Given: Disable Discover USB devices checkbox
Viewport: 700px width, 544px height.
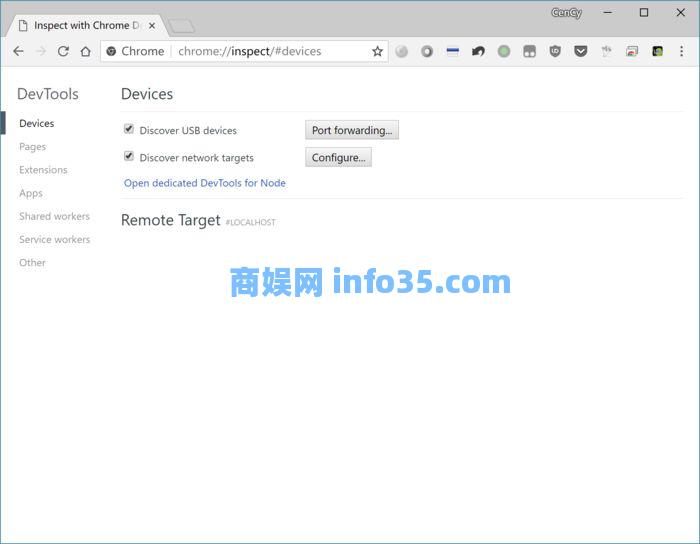Looking at the screenshot, I should point(129,129).
